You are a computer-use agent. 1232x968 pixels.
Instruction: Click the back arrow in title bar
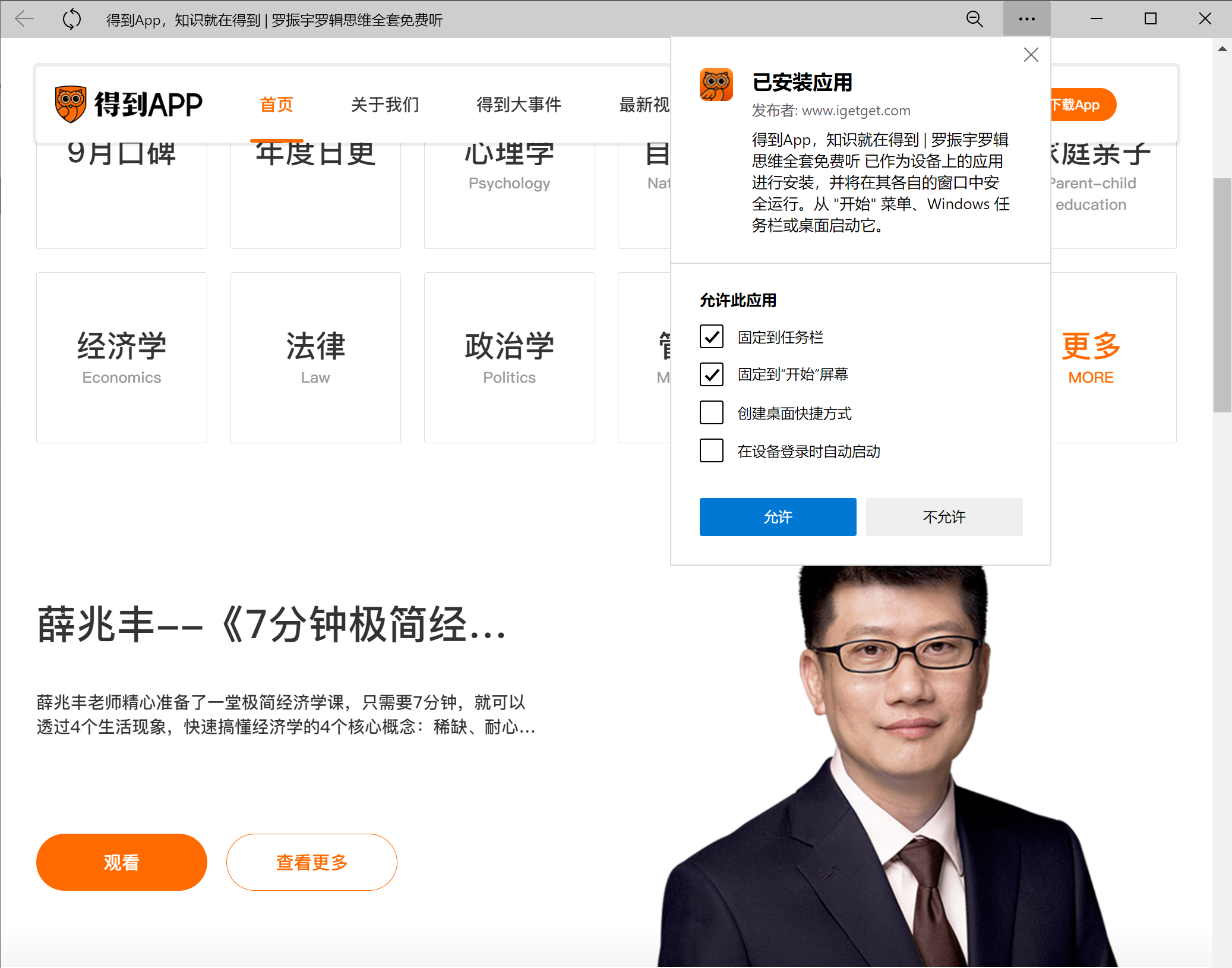pyautogui.click(x=24, y=19)
